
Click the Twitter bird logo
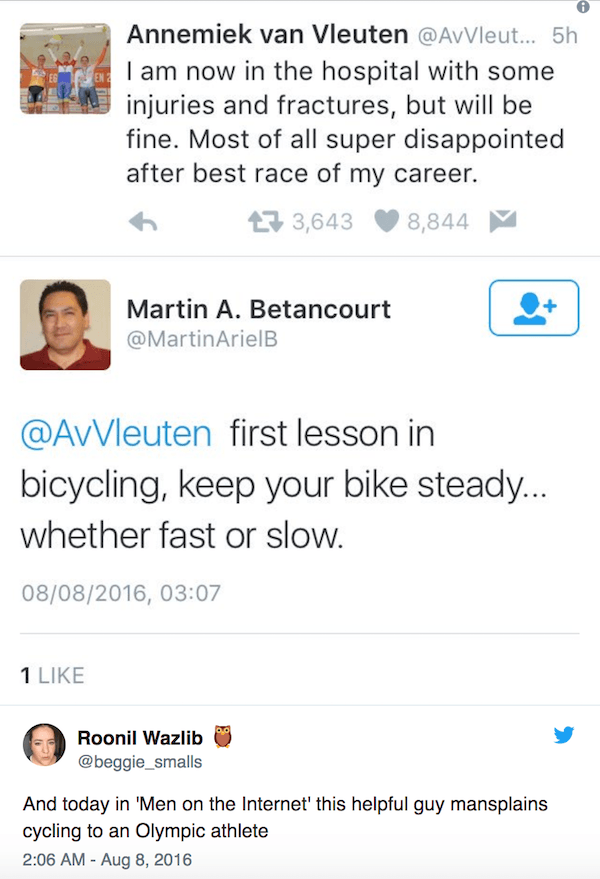coord(564,736)
